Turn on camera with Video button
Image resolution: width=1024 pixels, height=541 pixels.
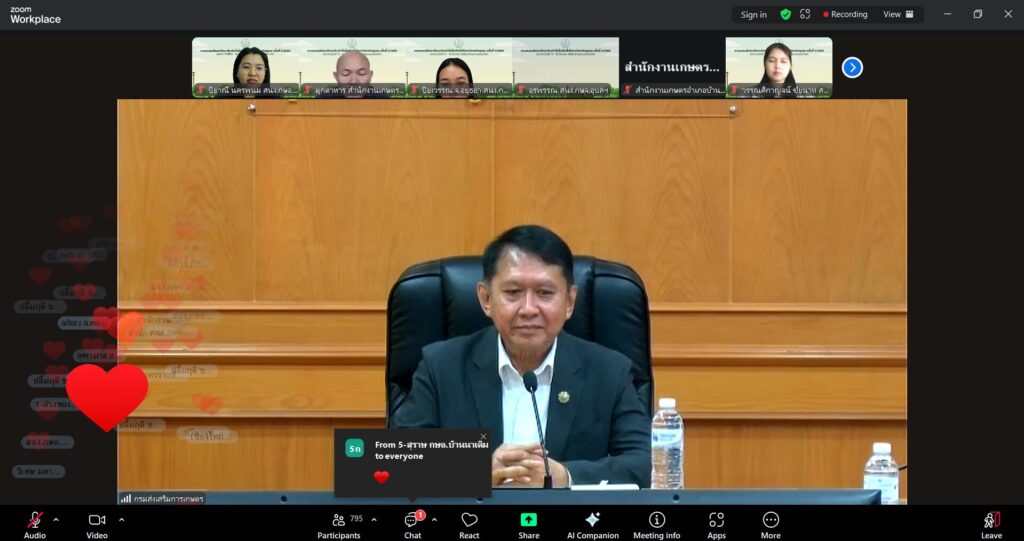[97, 523]
